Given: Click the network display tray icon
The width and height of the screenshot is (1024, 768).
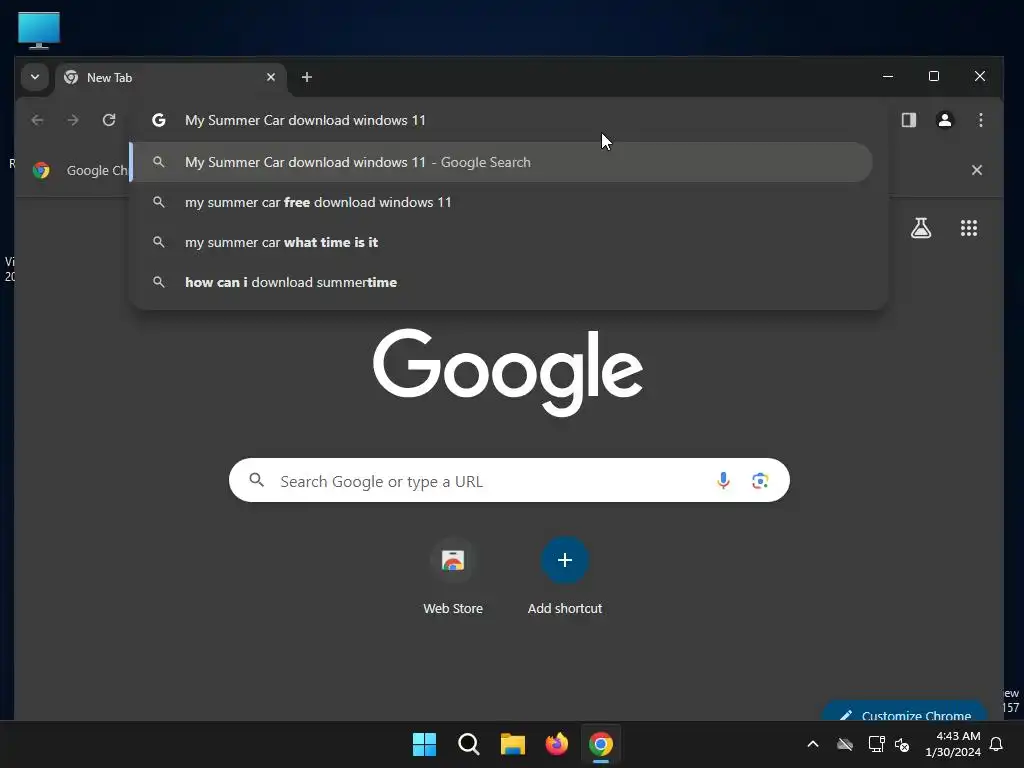Looking at the screenshot, I should (x=876, y=744).
